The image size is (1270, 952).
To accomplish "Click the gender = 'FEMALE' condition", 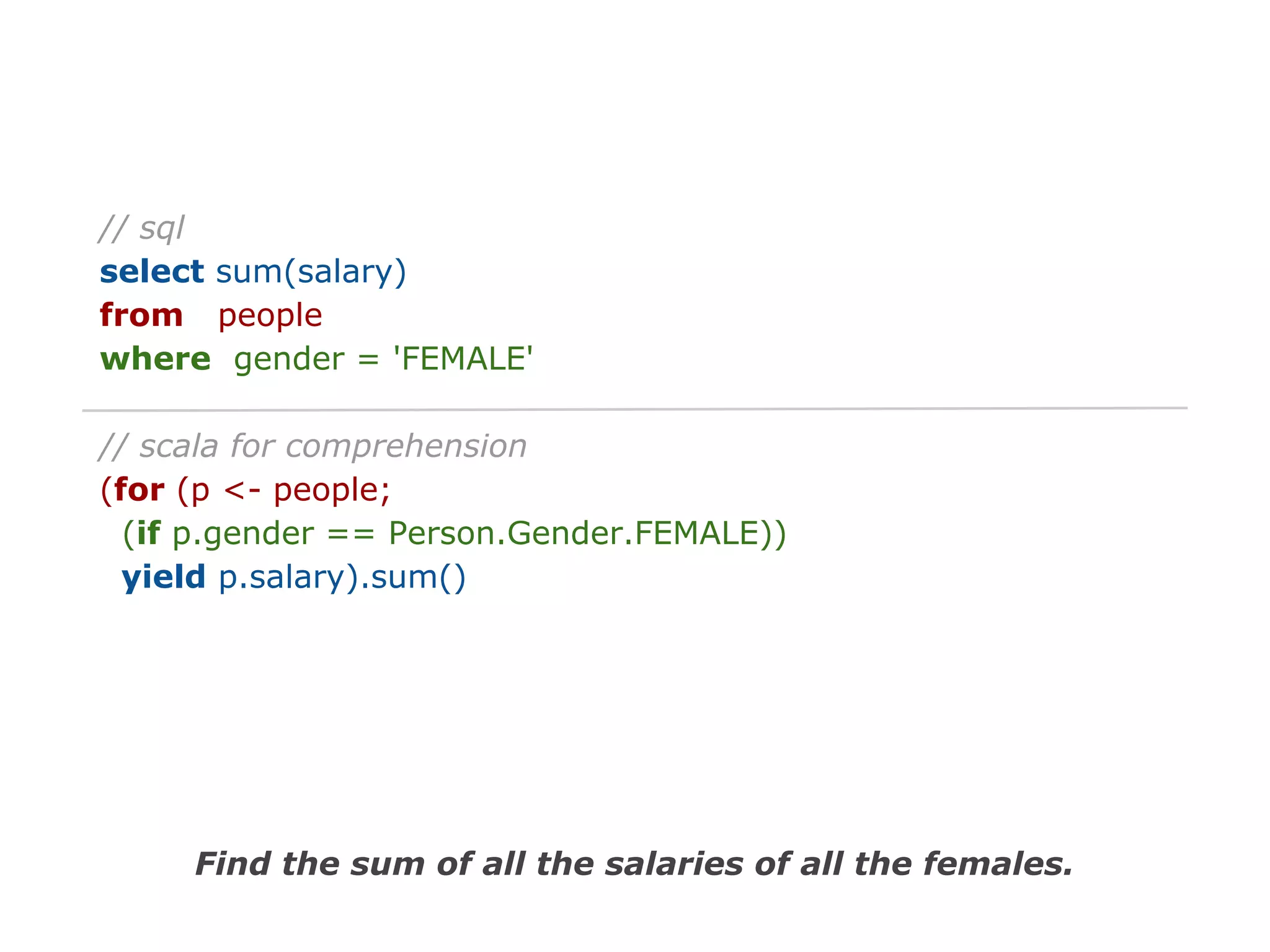I will click(383, 360).
